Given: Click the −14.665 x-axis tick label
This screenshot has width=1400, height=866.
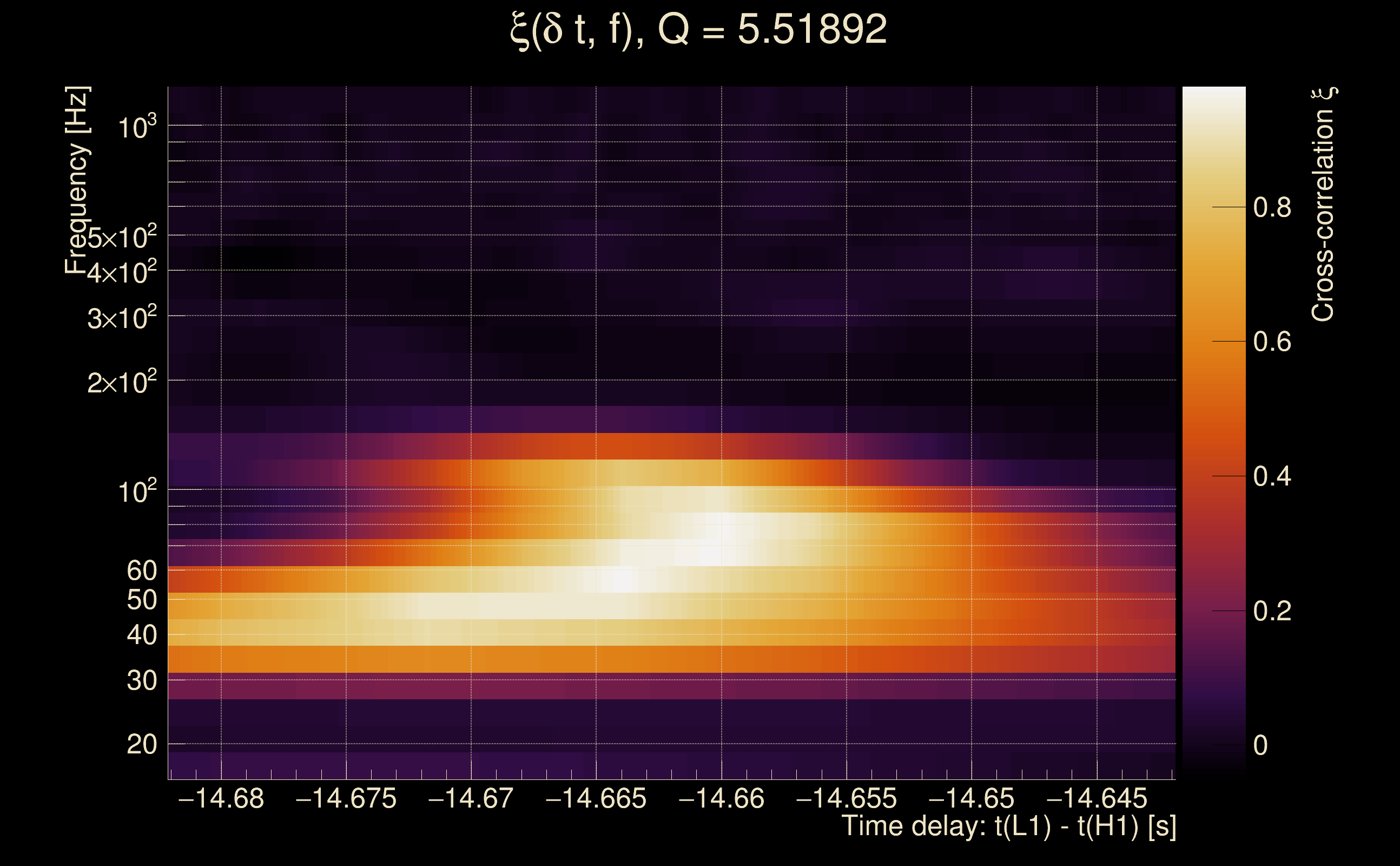Looking at the screenshot, I should [x=596, y=799].
